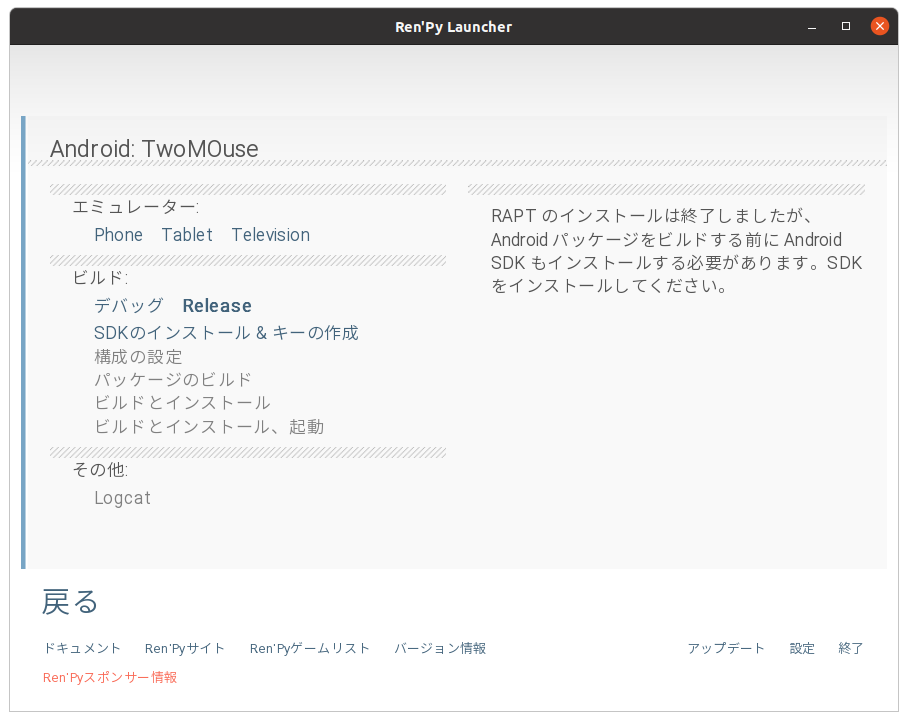The width and height of the screenshot is (908, 721).
Task: Open バージョン情報 page
Action: (x=440, y=648)
